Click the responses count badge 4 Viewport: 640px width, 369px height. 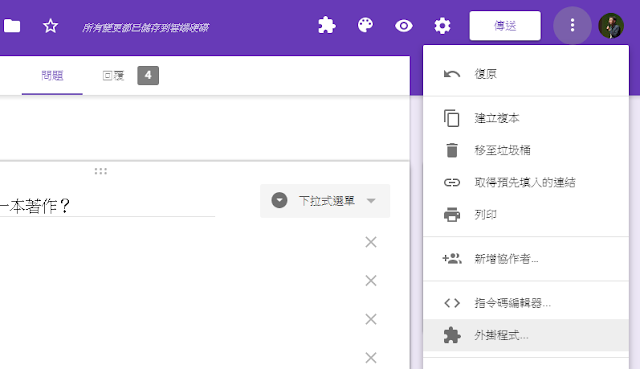click(148, 76)
